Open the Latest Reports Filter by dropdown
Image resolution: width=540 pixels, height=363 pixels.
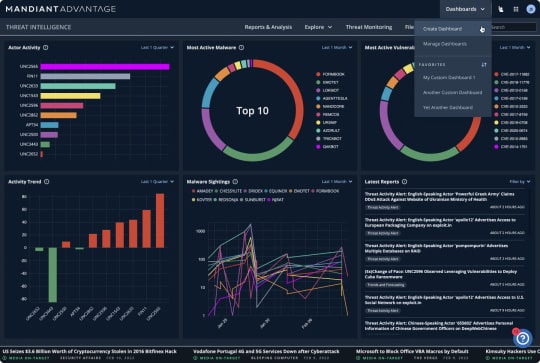[520, 182]
